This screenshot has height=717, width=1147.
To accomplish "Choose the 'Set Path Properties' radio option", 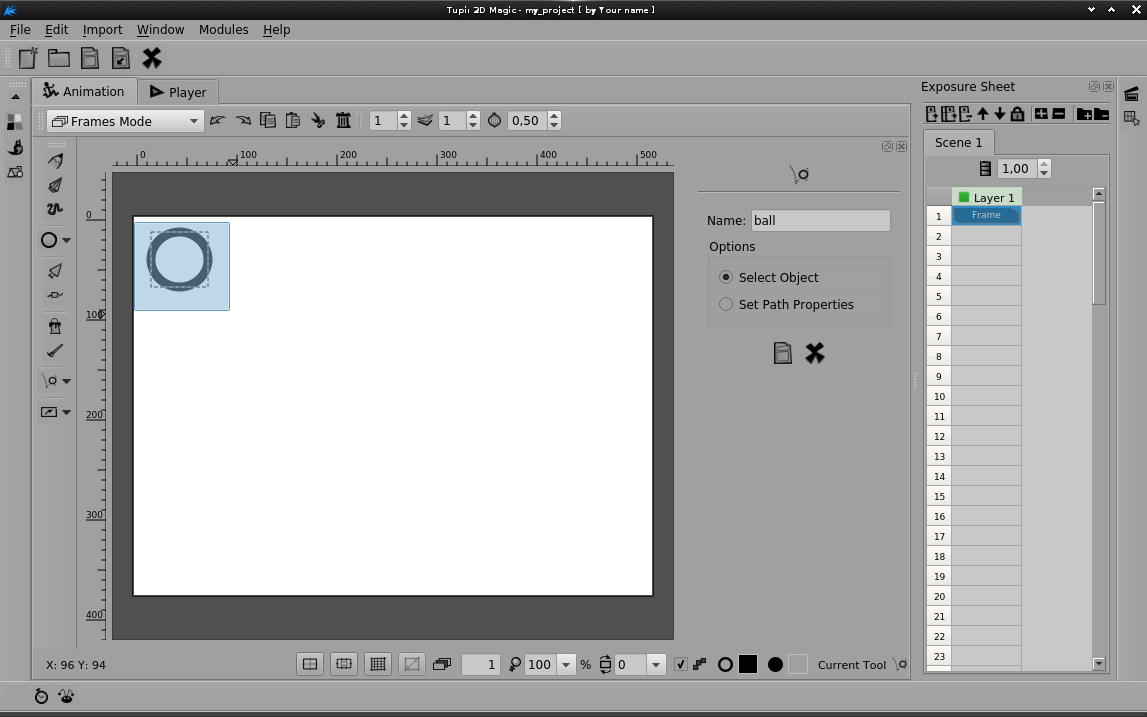I will (x=726, y=304).
